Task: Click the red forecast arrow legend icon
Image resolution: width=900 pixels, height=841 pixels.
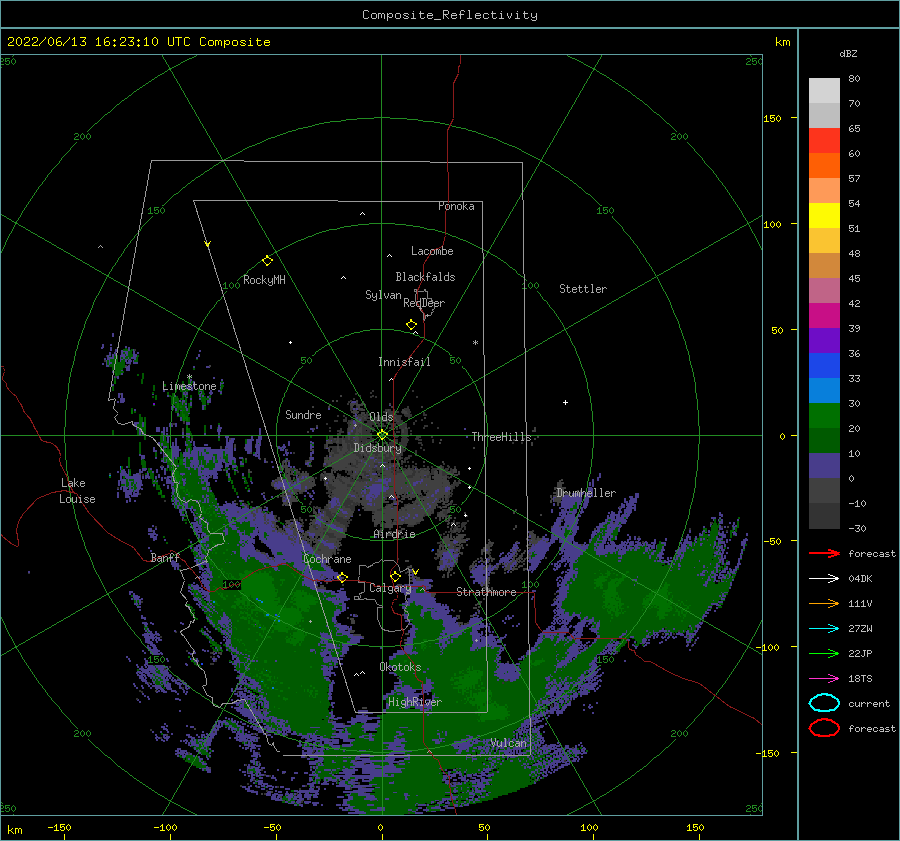Action: pyautogui.click(x=824, y=553)
